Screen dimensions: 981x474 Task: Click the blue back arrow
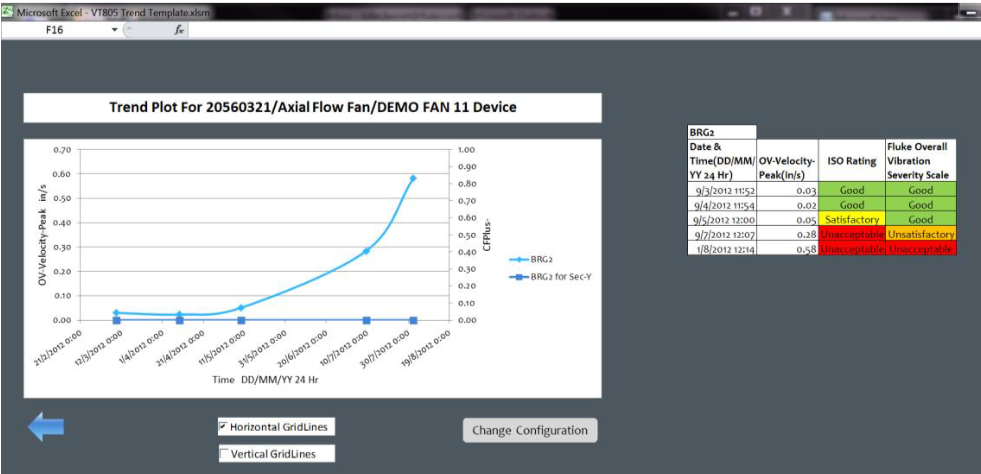coord(46,428)
